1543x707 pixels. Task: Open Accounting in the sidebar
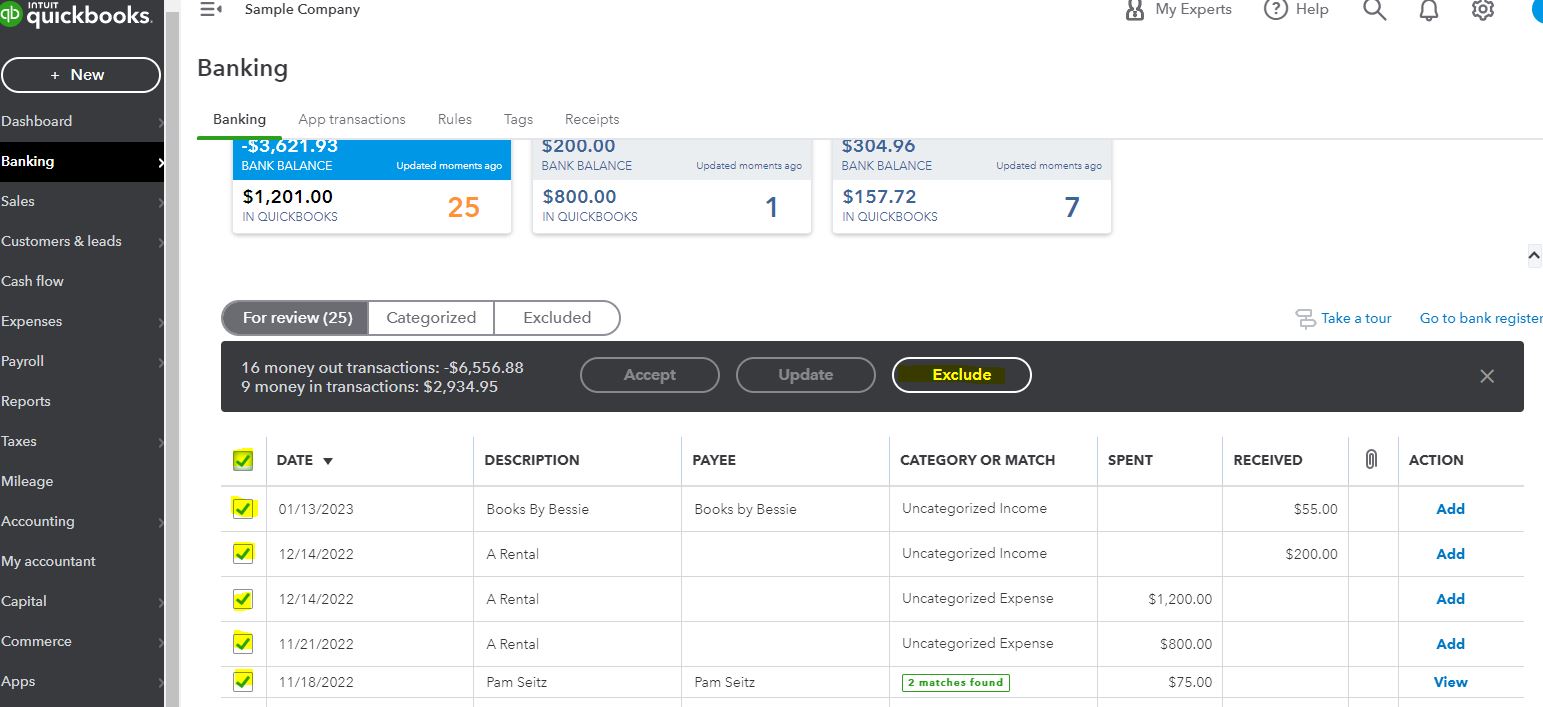click(x=38, y=521)
